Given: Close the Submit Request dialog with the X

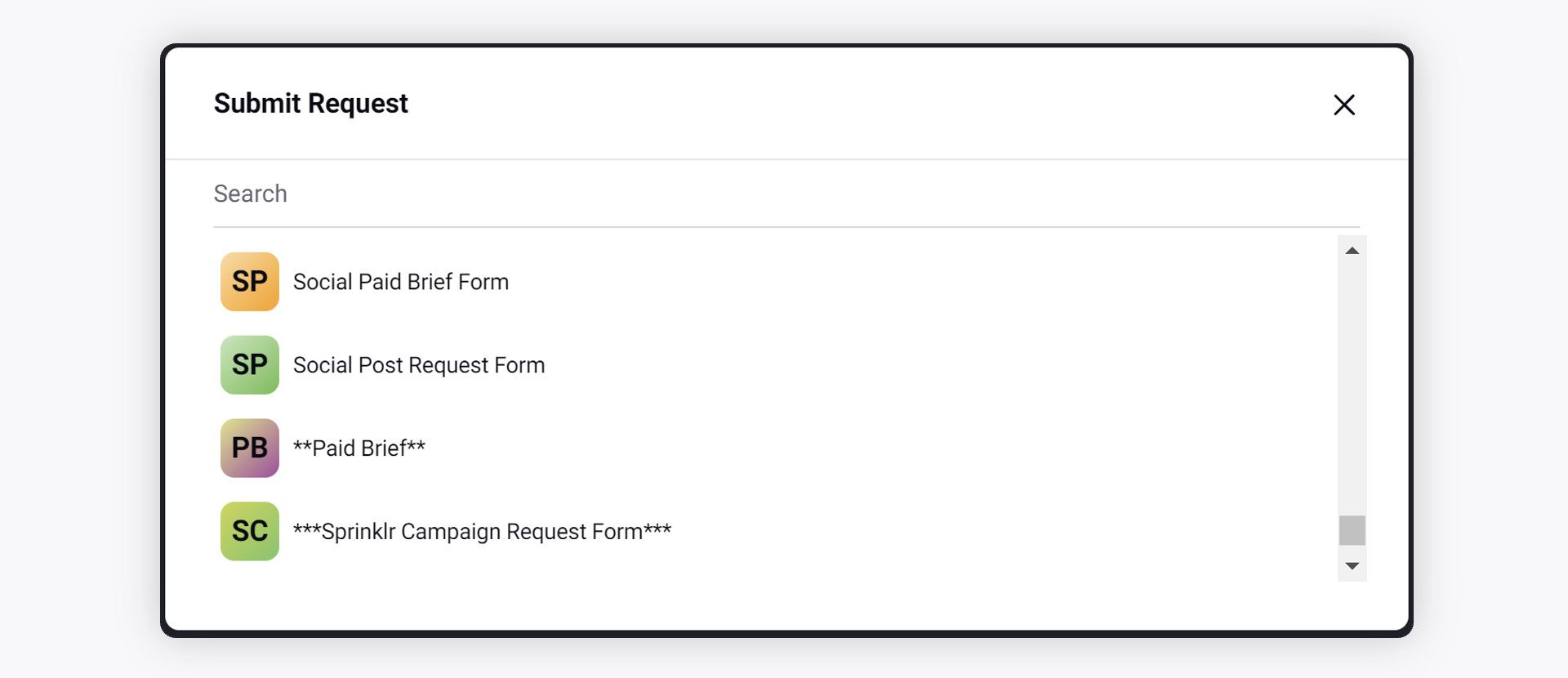Looking at the screenshot, I should (1344, 105).
